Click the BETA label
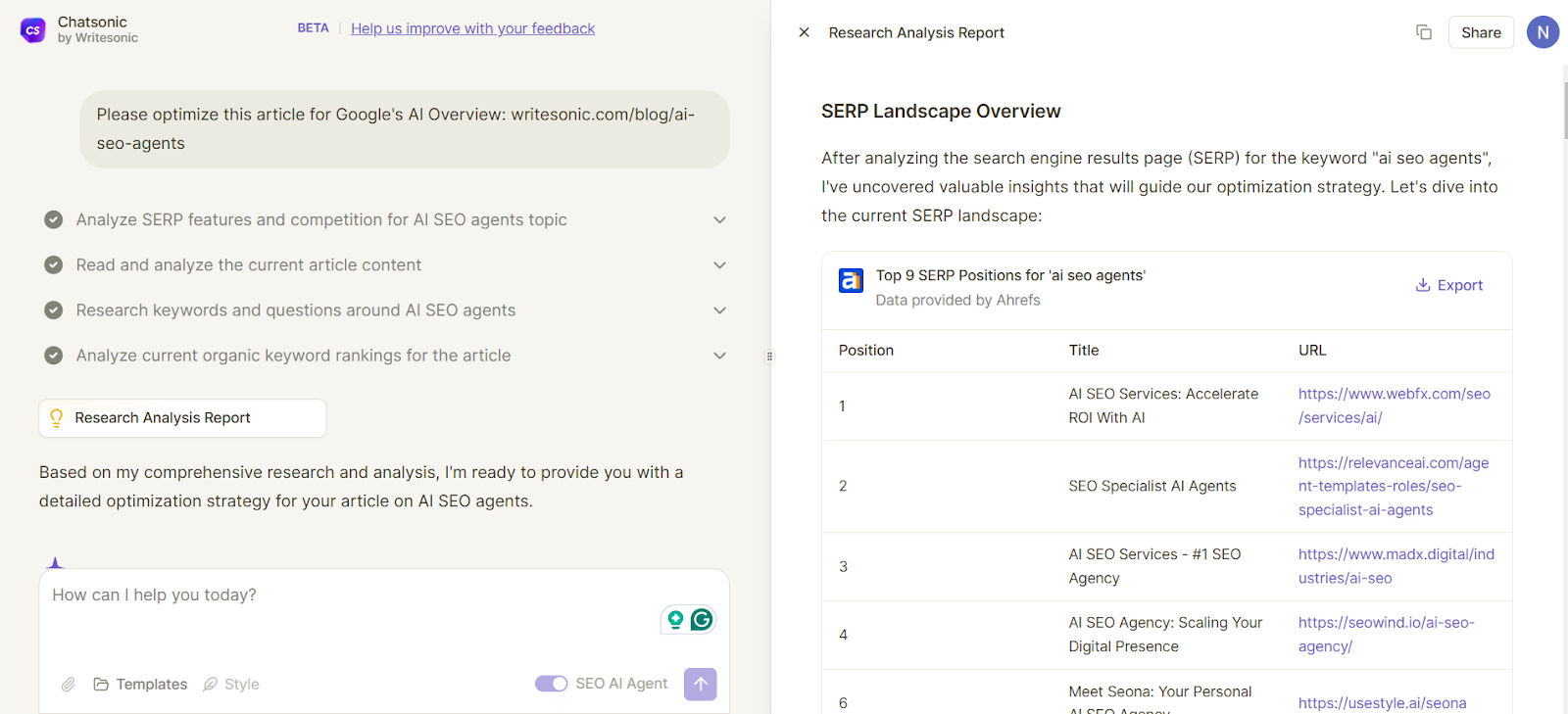The width and height of the screenshot is (1568, 714). pyautogui.click(x=313, y=28)
